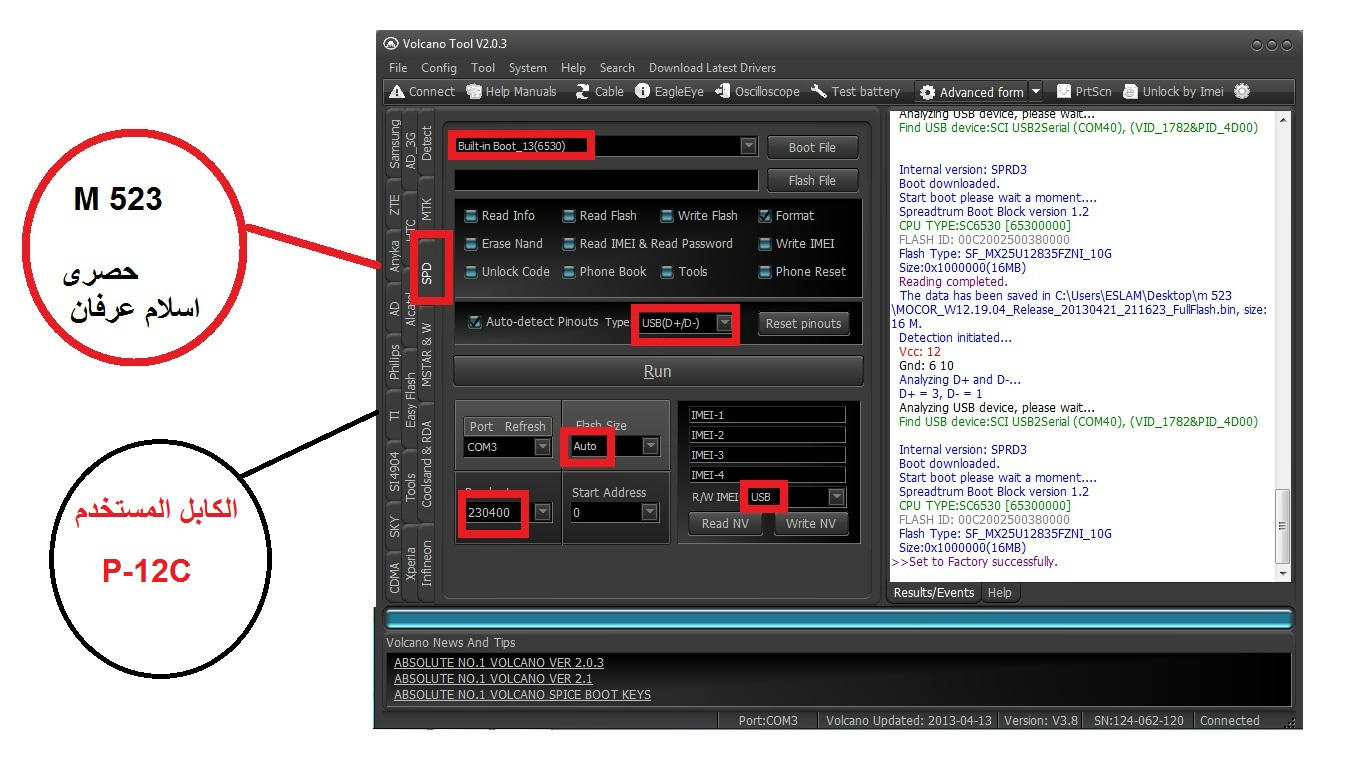Screen dimensions: 1366x768
Task: Enable the Unlock Code option
Action: tap(471, 272)
